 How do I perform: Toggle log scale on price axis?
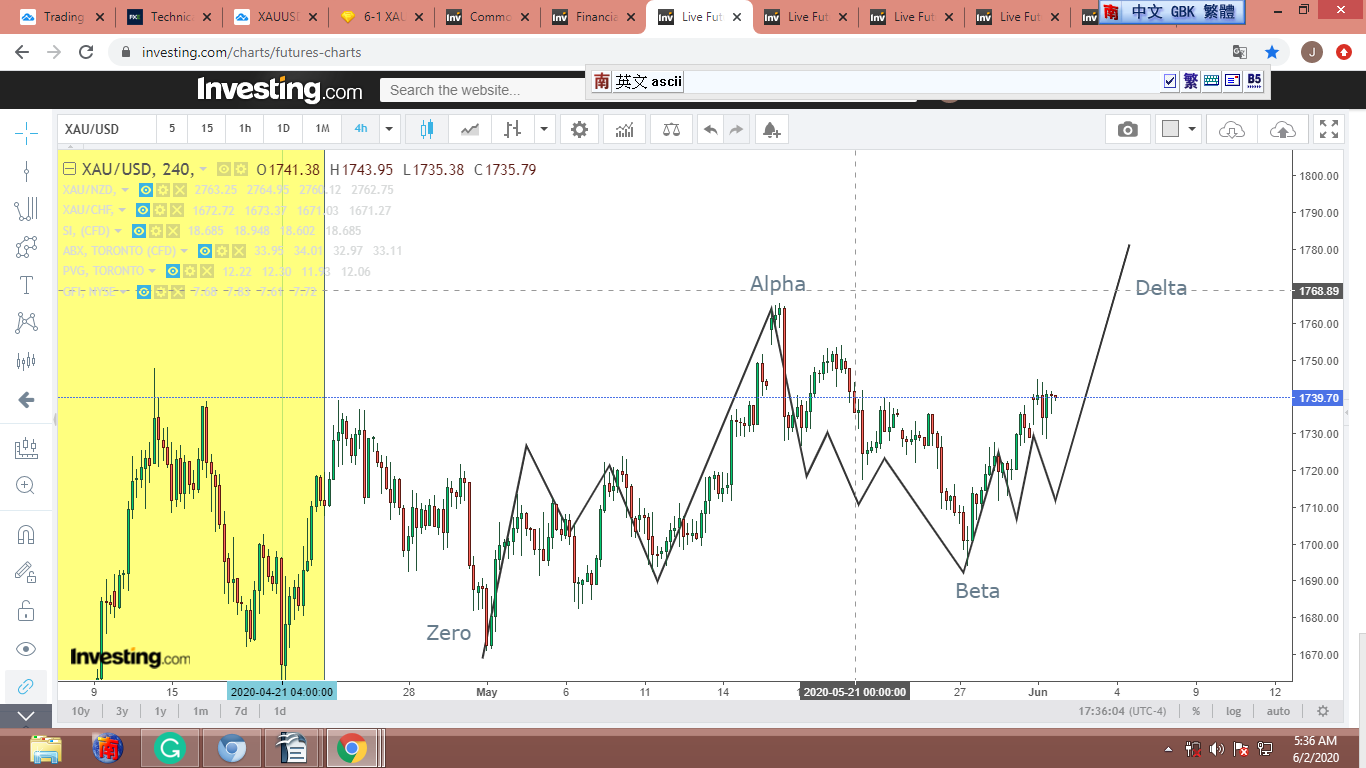[1234, 711]
